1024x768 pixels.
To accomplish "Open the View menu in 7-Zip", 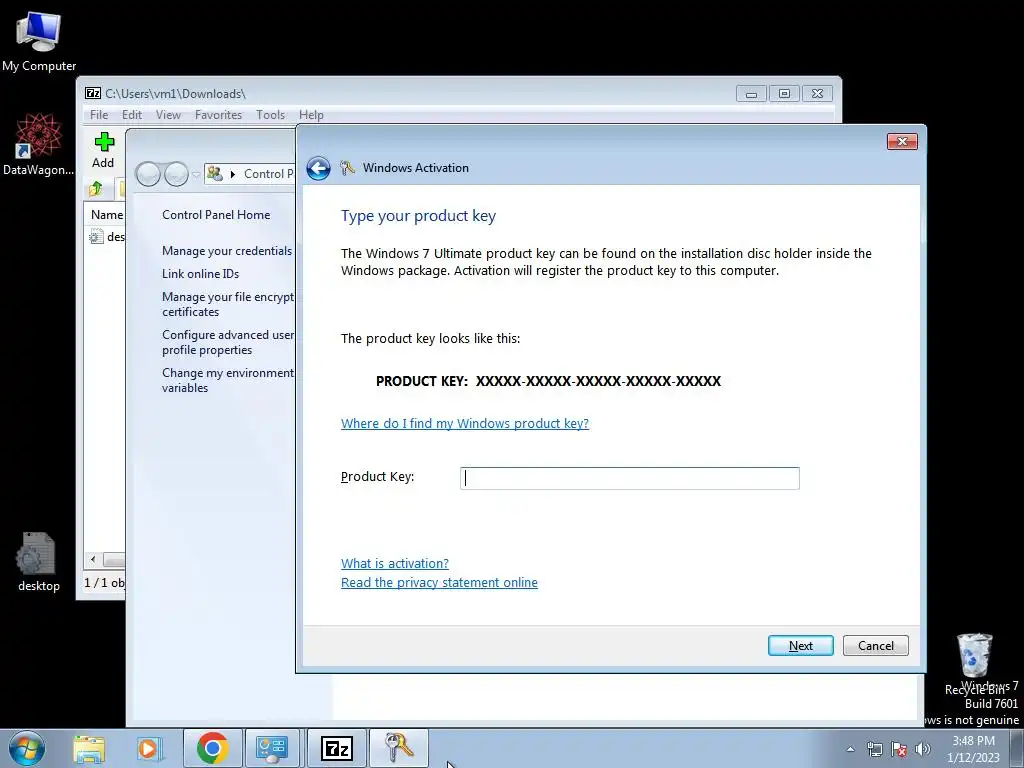I will (168, 115).
